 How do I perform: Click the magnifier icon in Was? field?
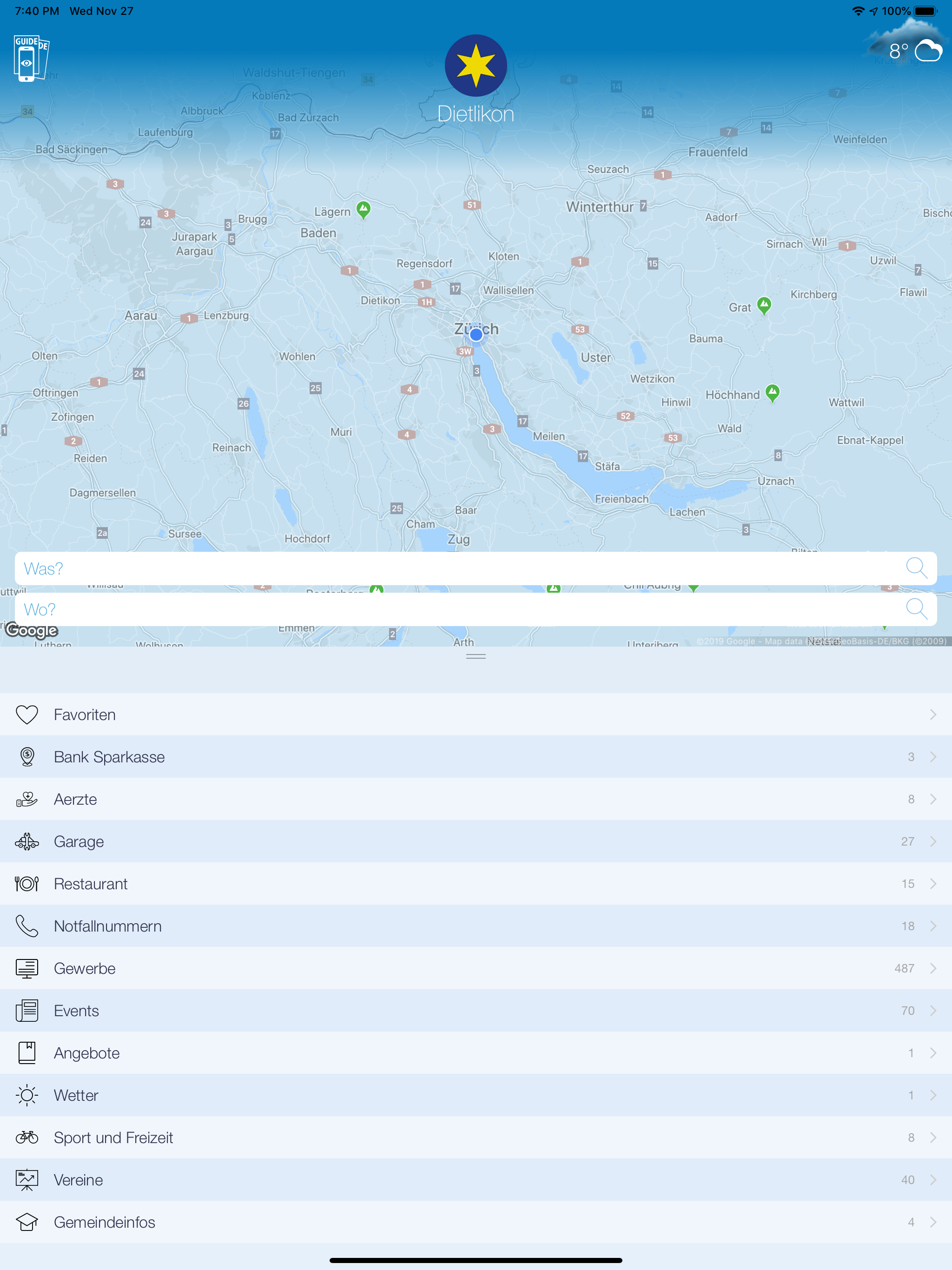[x=915, y=568]
